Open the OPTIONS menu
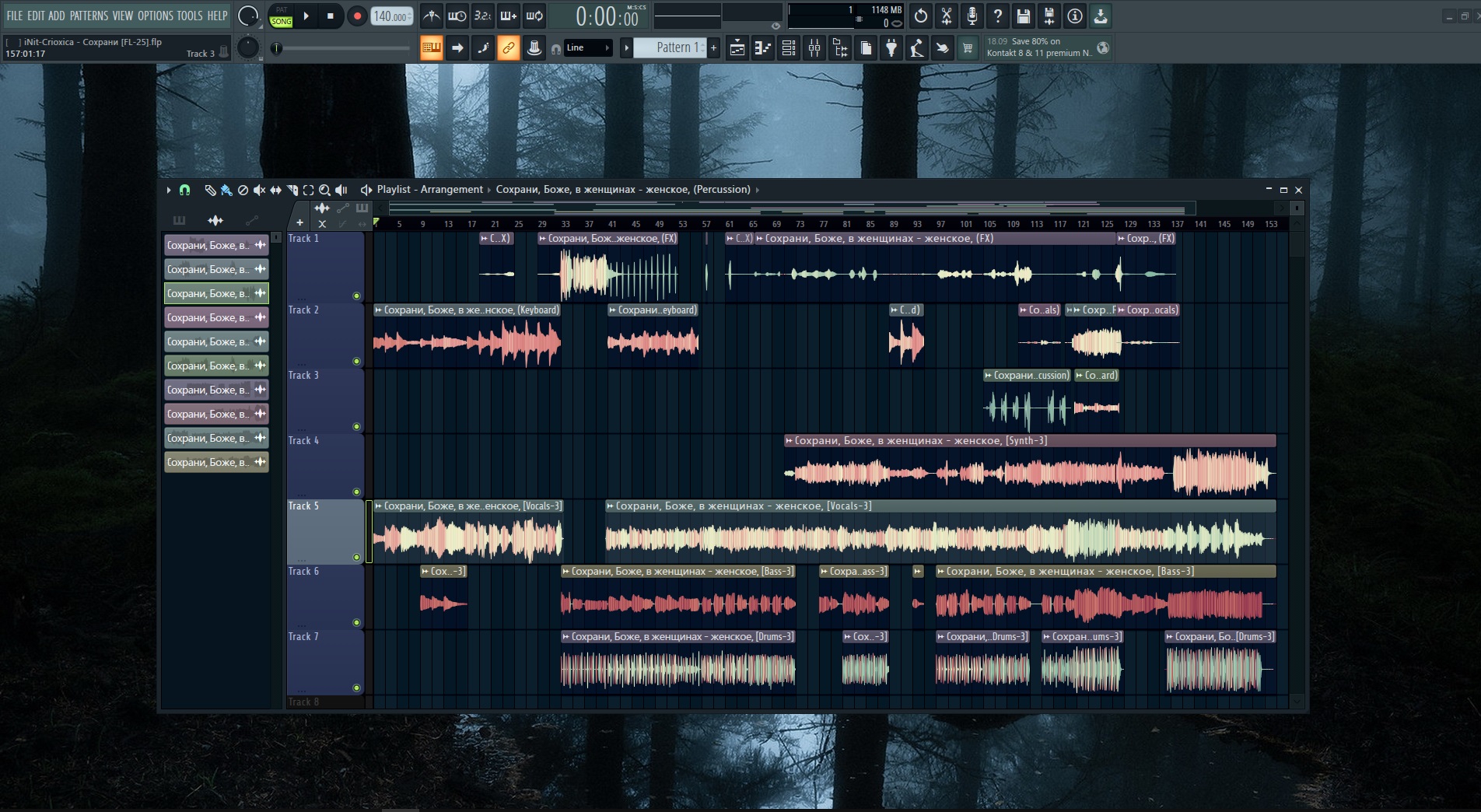The image size is (1481, 812). (156, 16)
